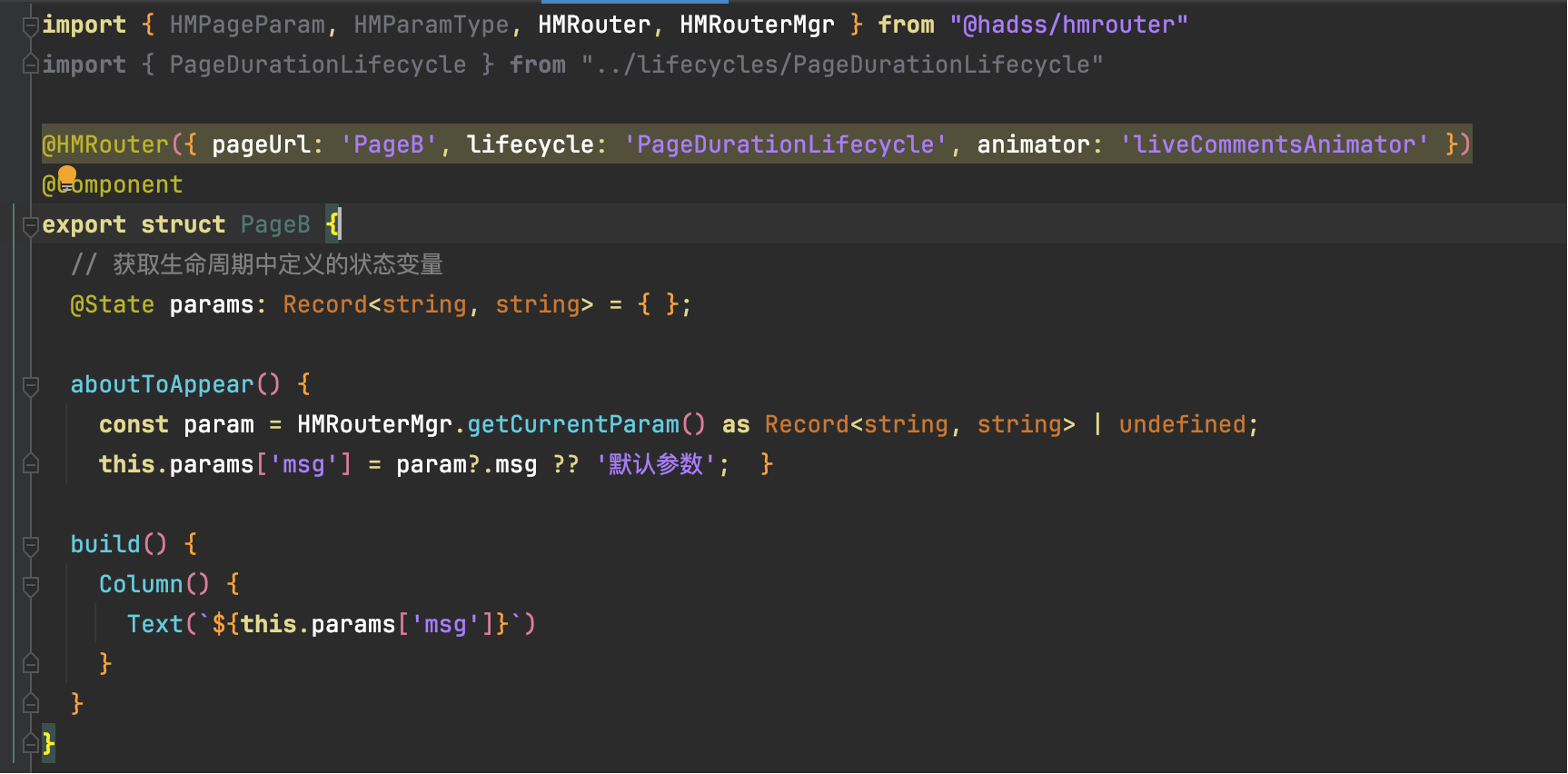The width and height of the screenshot is (1568, 774).
Task: Click fold end marker of build method
Action: coord(30,704)
